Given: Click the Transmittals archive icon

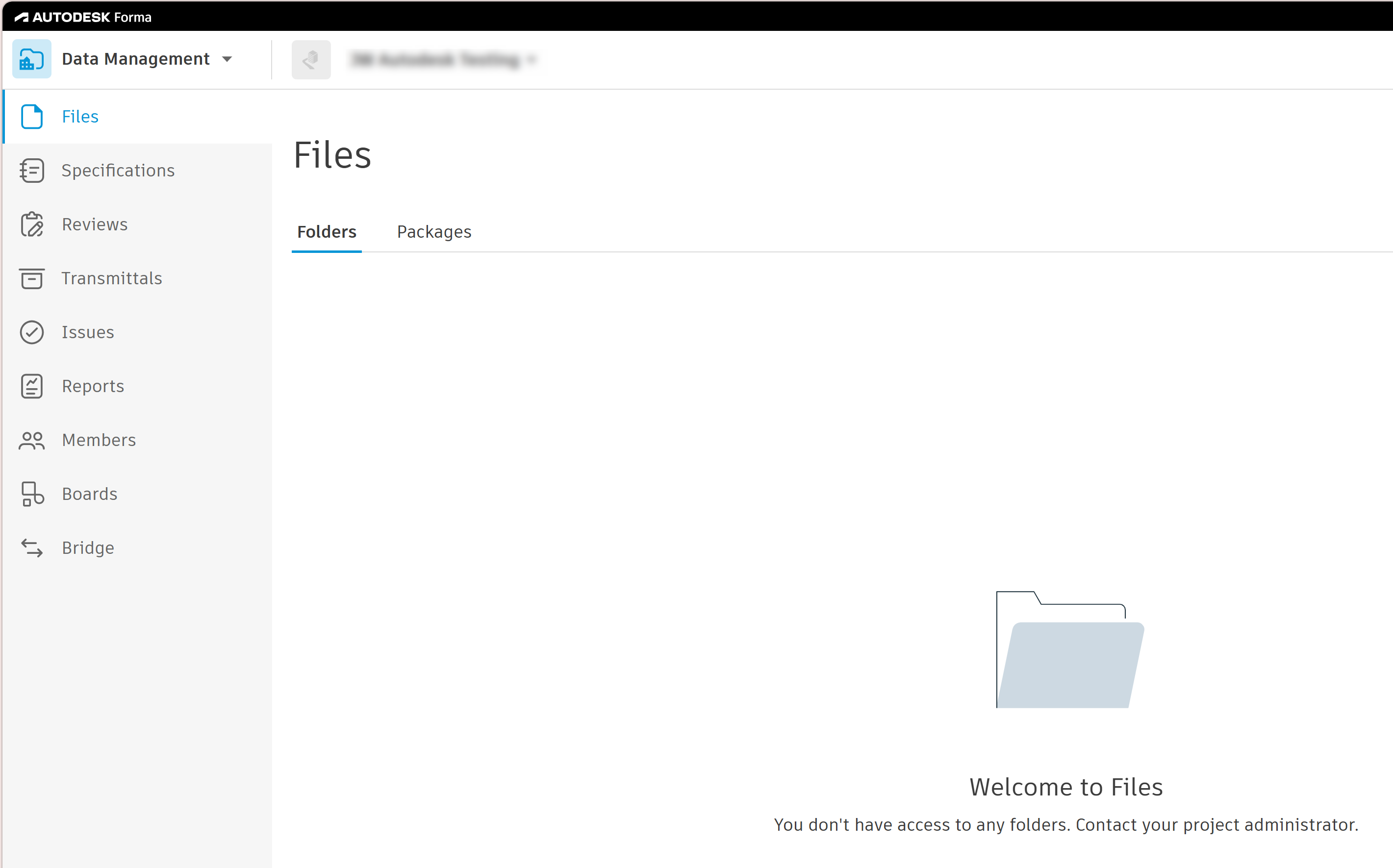Looking at the screenshot, I should tap(31, 278).
